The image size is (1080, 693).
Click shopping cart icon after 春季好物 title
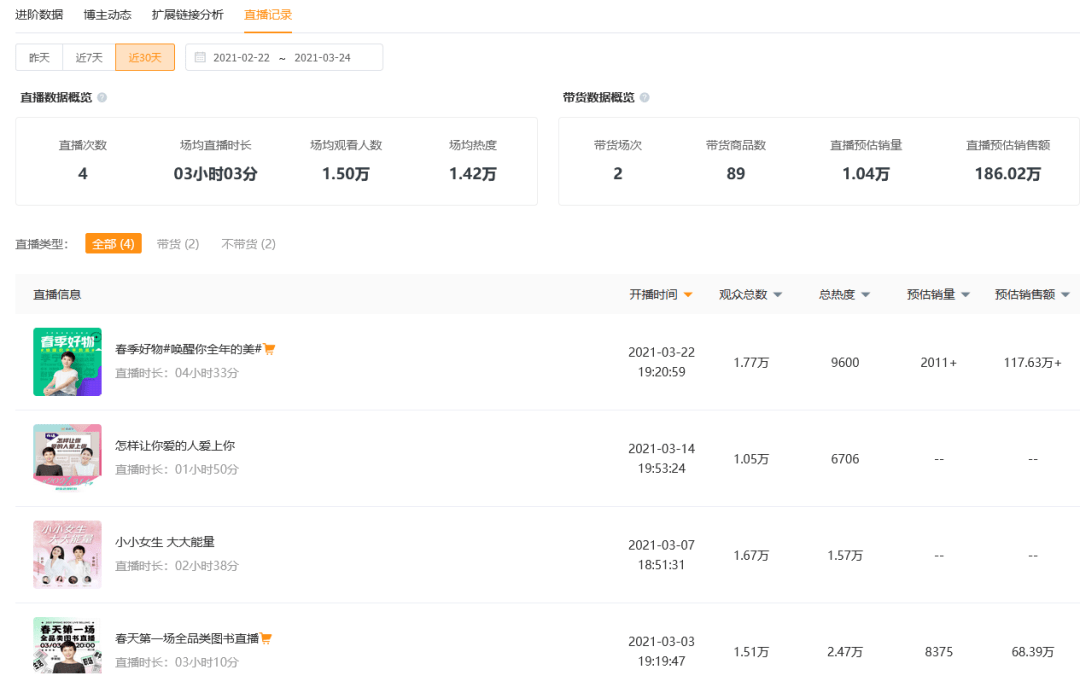(x=269, y=349)
